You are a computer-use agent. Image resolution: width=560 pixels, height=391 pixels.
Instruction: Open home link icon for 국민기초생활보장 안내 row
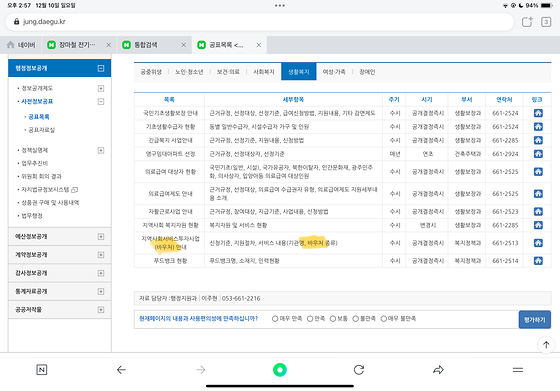[538, 113]
